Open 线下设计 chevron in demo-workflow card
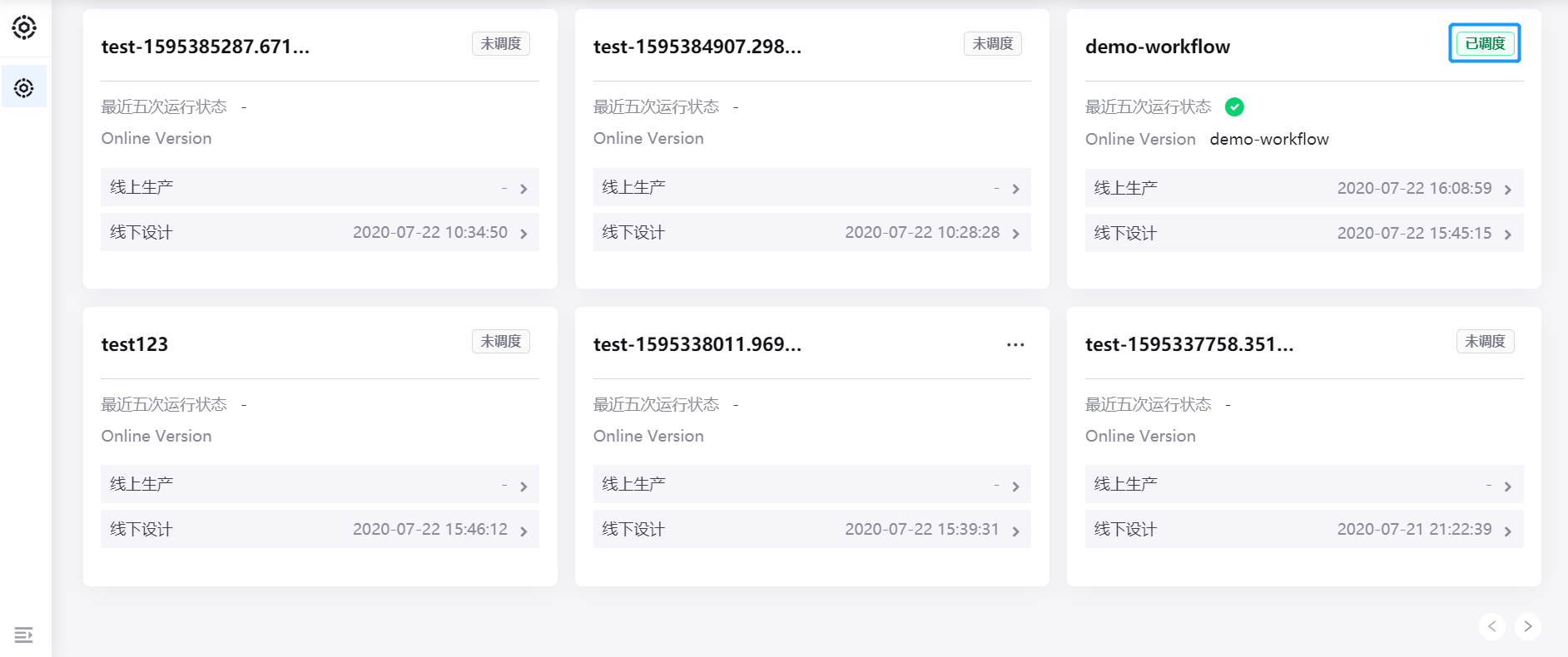The image size is (1568, 657). coord(1507,235)
